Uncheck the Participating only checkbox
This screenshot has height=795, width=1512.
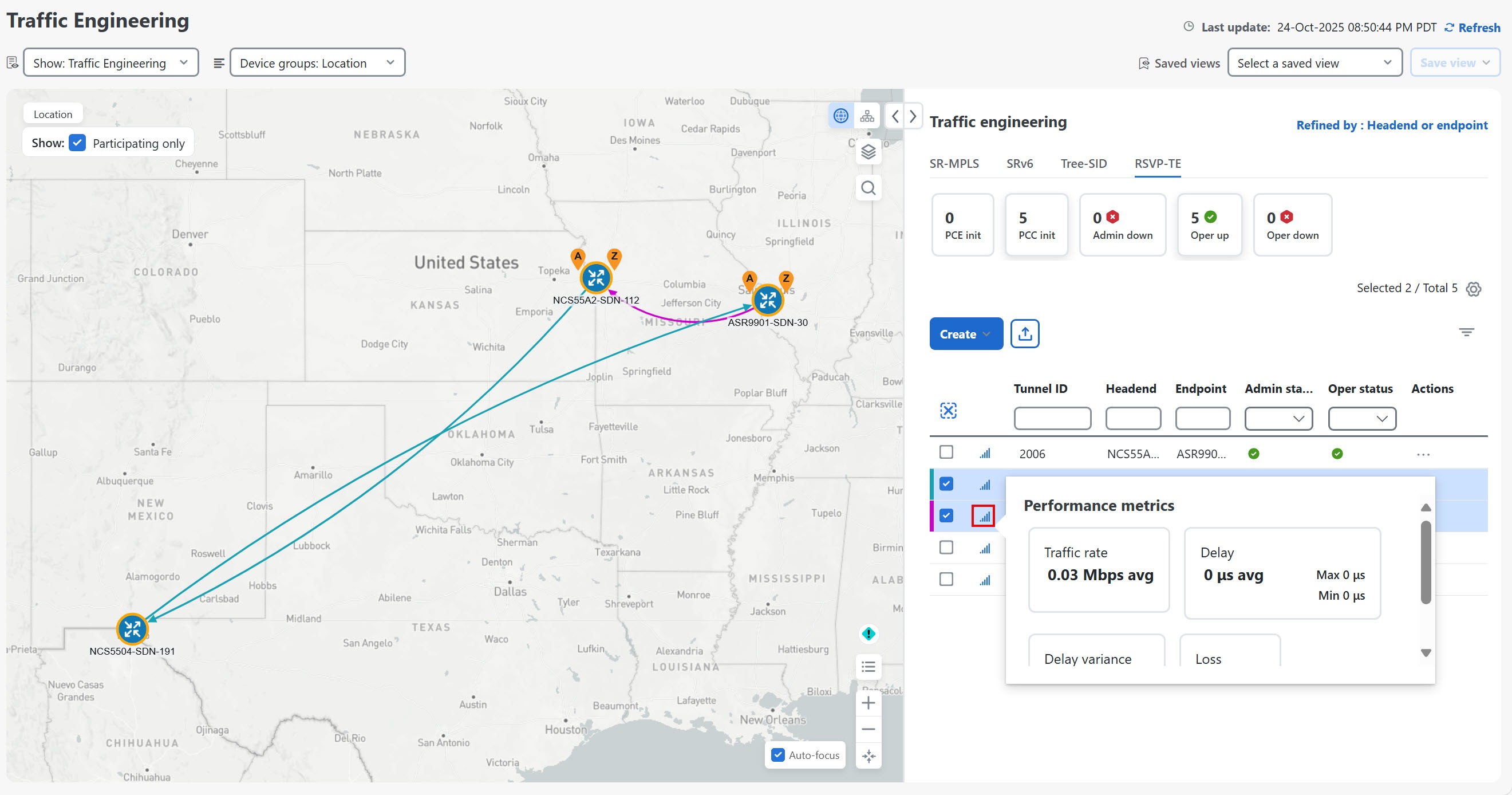click(77, 143)
